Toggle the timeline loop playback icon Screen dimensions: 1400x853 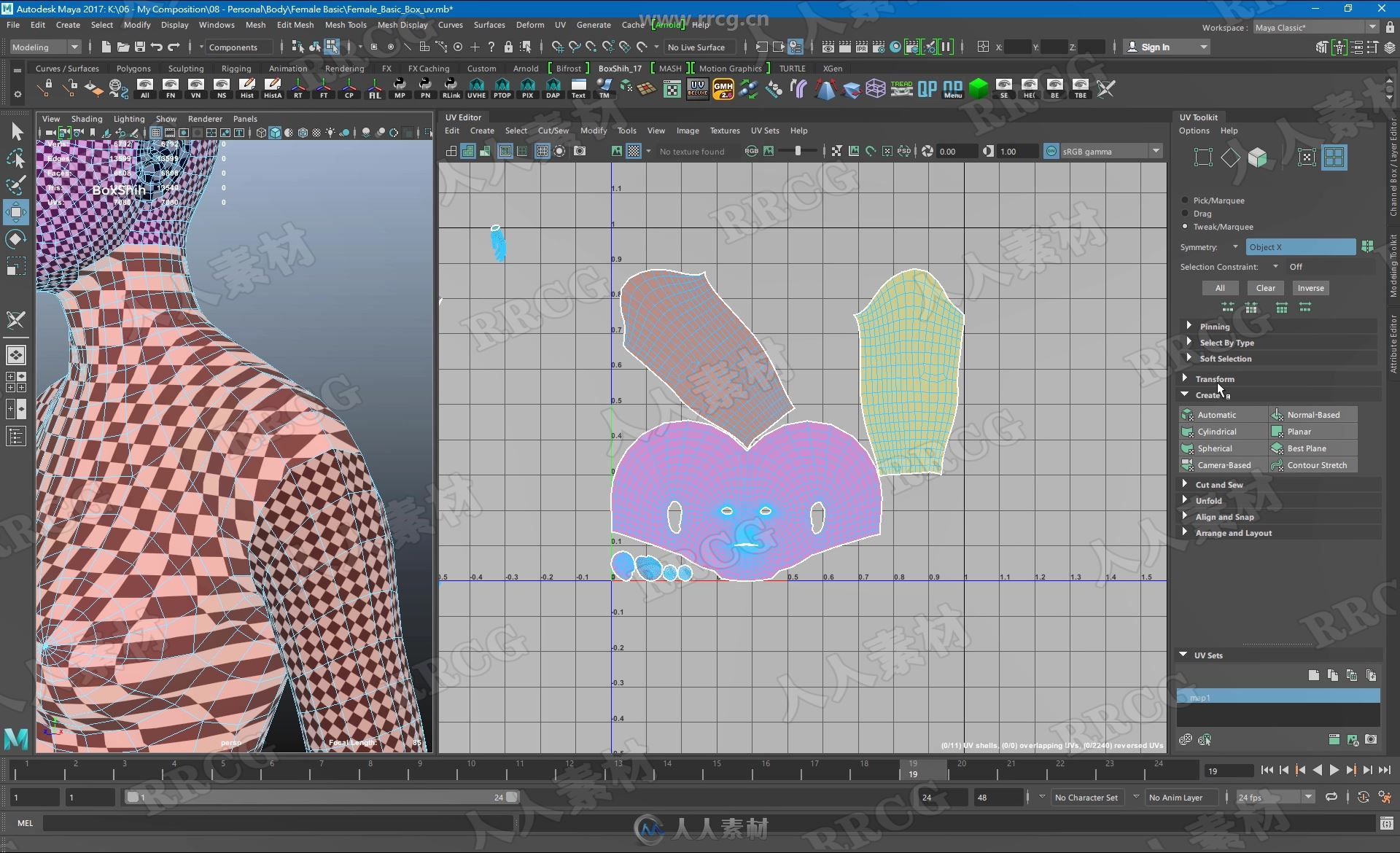[1331, 797]
